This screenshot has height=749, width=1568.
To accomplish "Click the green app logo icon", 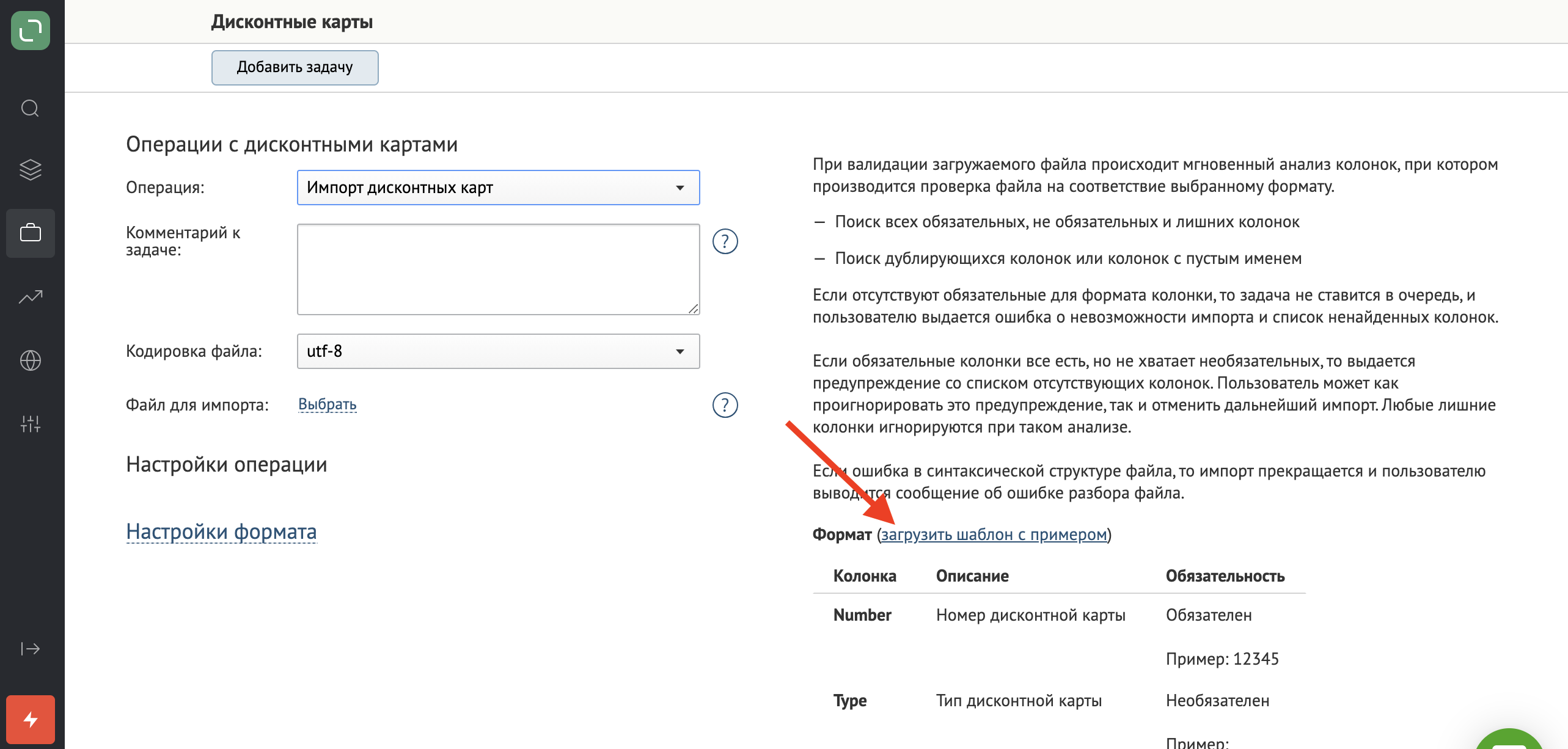I will [31, 31].
